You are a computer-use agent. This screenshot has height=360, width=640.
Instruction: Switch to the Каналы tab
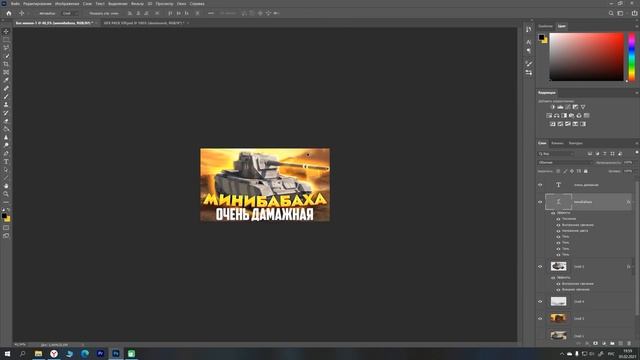[557, 143]
